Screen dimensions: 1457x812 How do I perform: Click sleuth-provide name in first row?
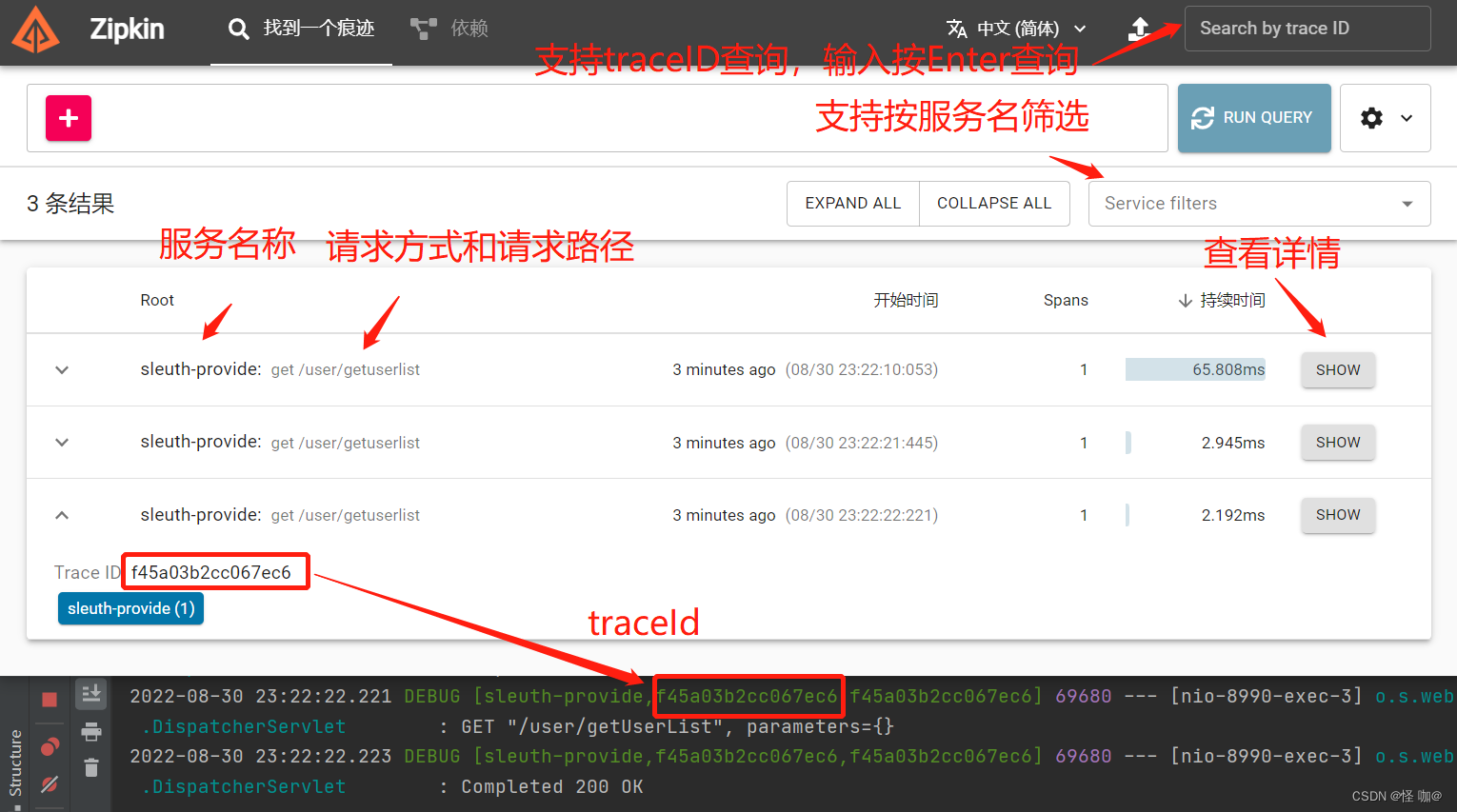coord(201,369)
